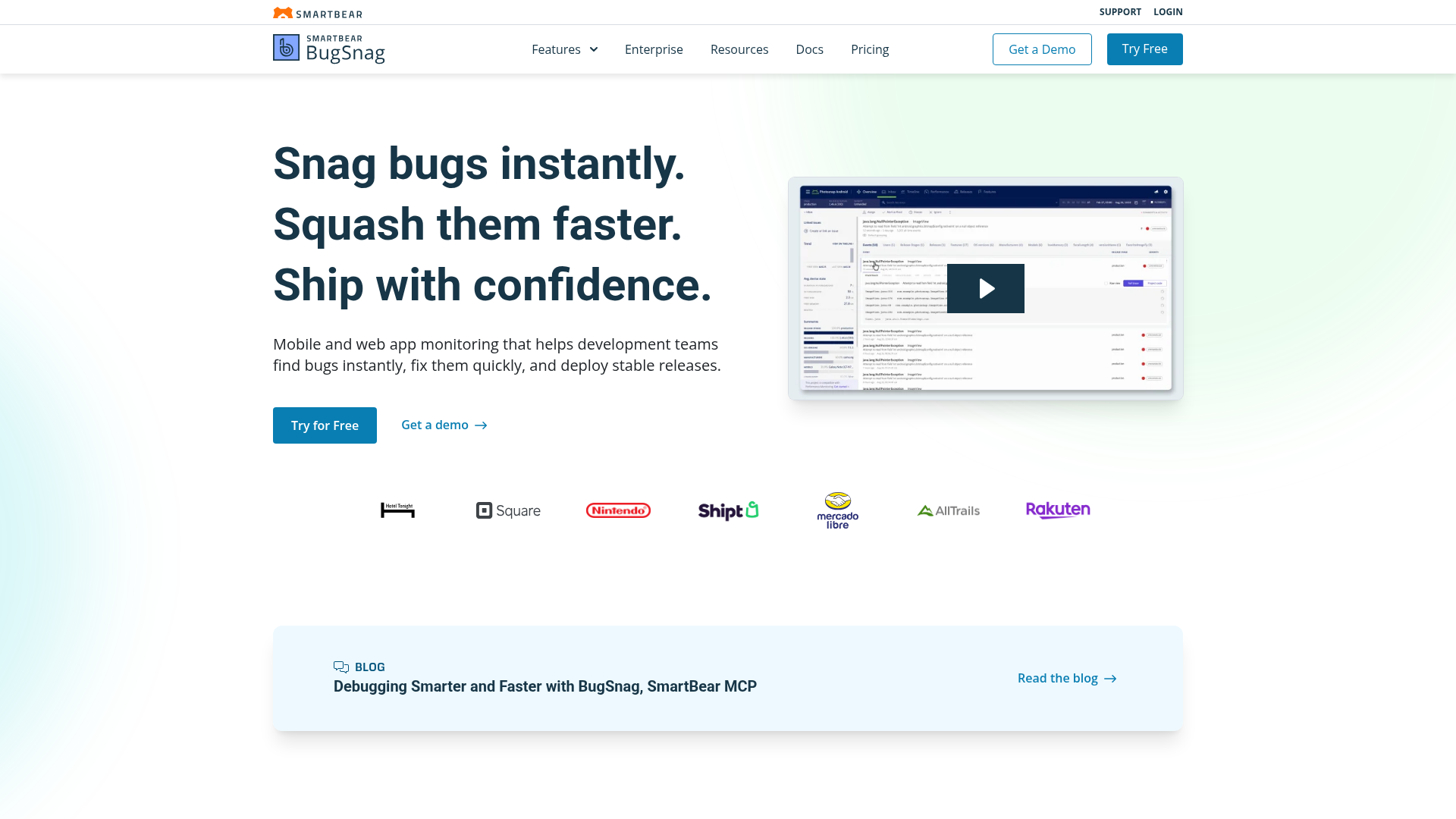Open the LOGIN link

pos(1168,11)
